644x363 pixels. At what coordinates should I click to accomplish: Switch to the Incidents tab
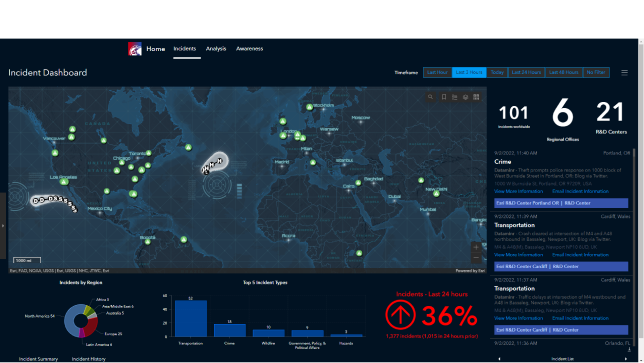185,48
